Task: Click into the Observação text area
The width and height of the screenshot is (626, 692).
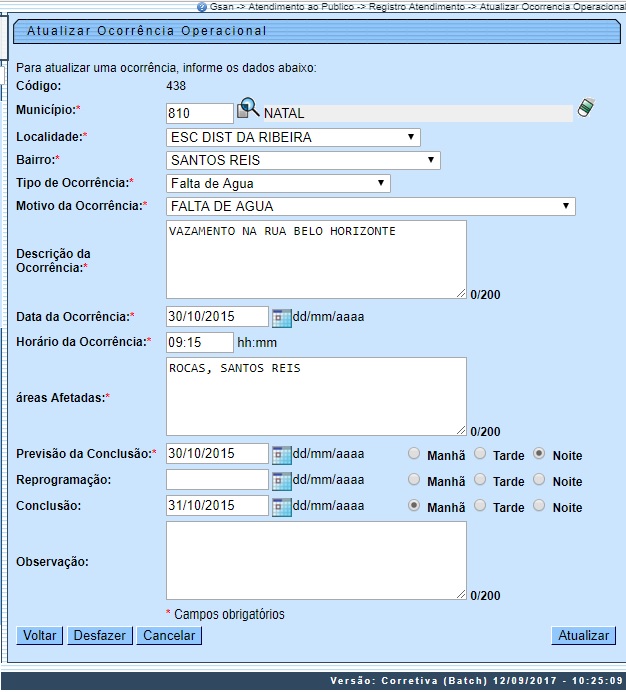Action: click(x=316, y=560)
